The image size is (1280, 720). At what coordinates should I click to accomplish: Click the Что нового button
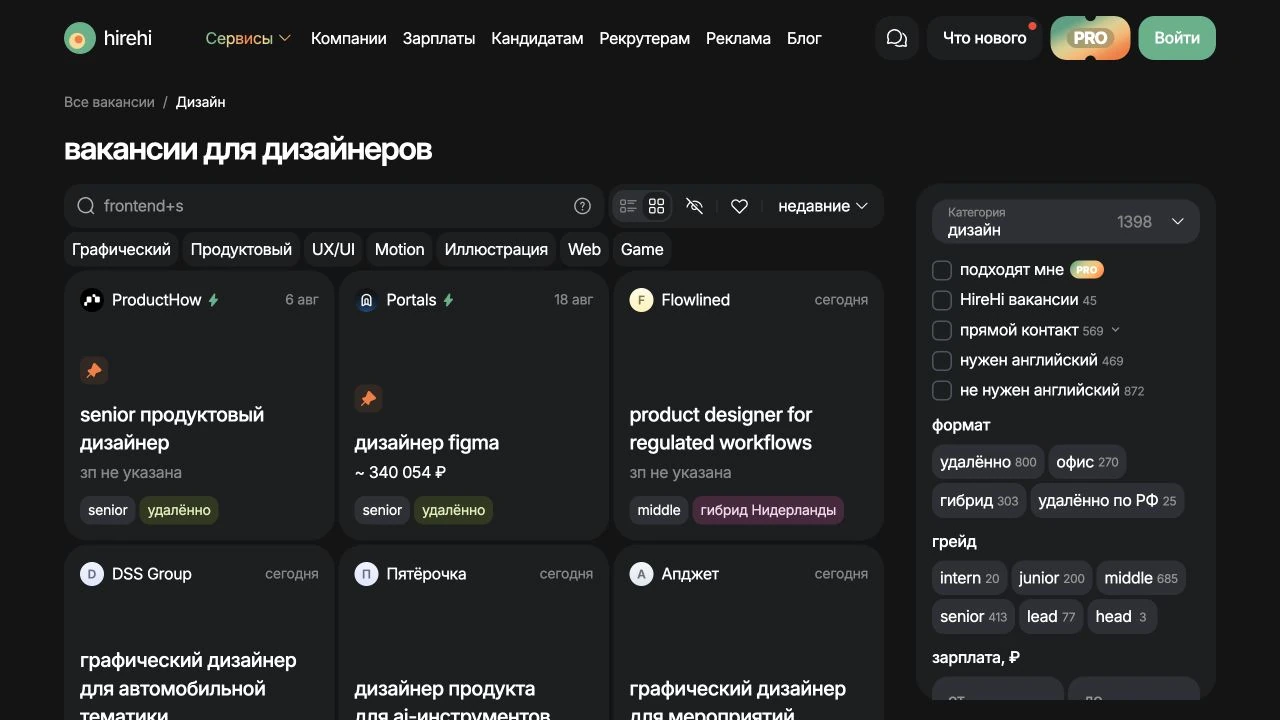(x=985, y=38)
